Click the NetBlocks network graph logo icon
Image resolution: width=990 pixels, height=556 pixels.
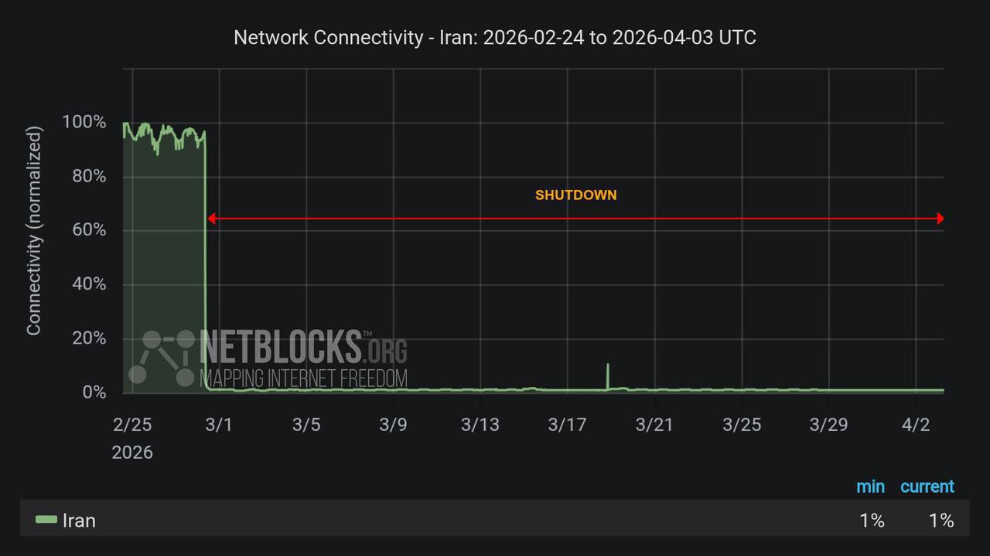coord(162,357)
